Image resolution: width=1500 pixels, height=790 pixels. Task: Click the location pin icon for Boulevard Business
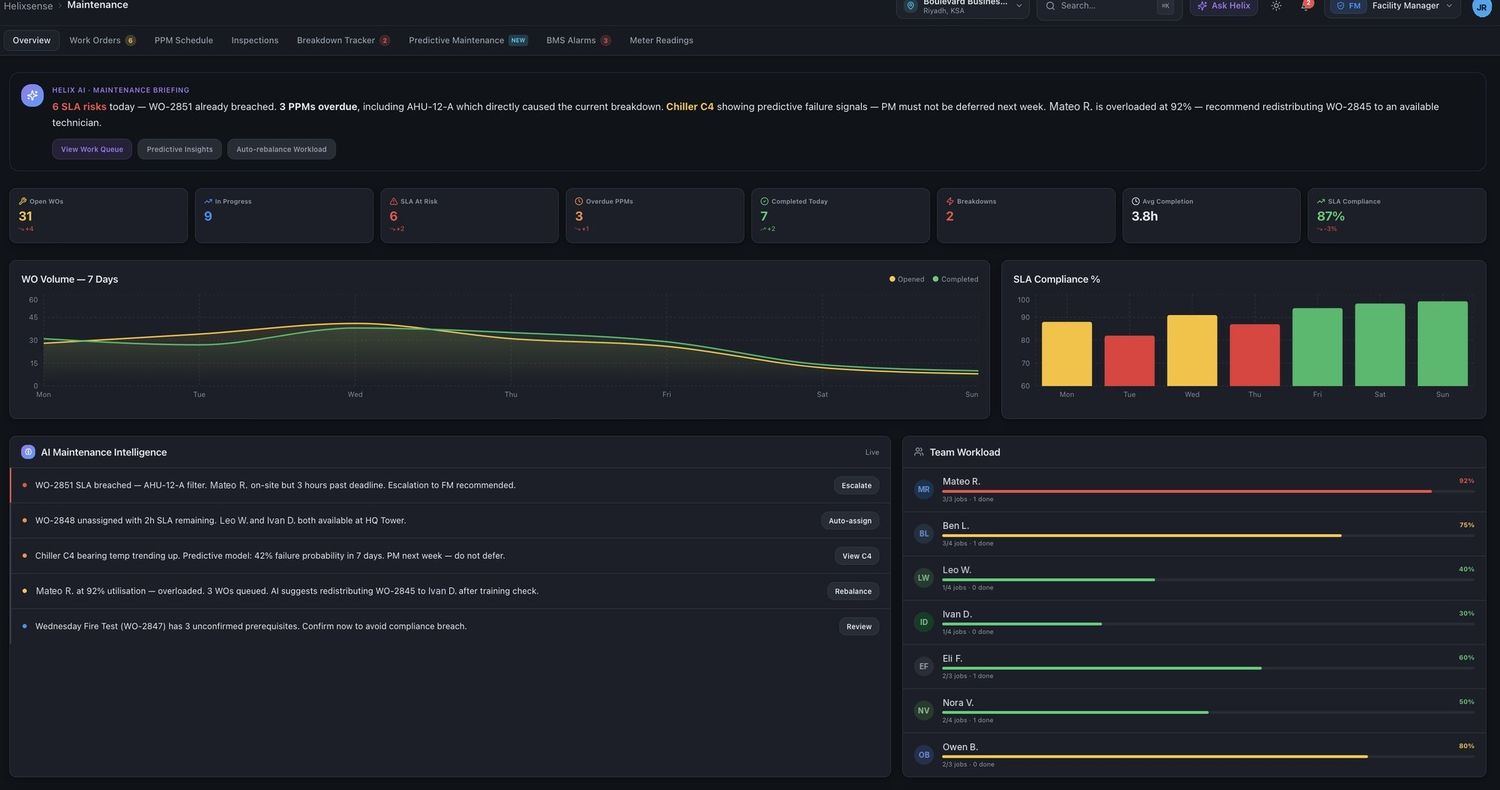[910, 6]
